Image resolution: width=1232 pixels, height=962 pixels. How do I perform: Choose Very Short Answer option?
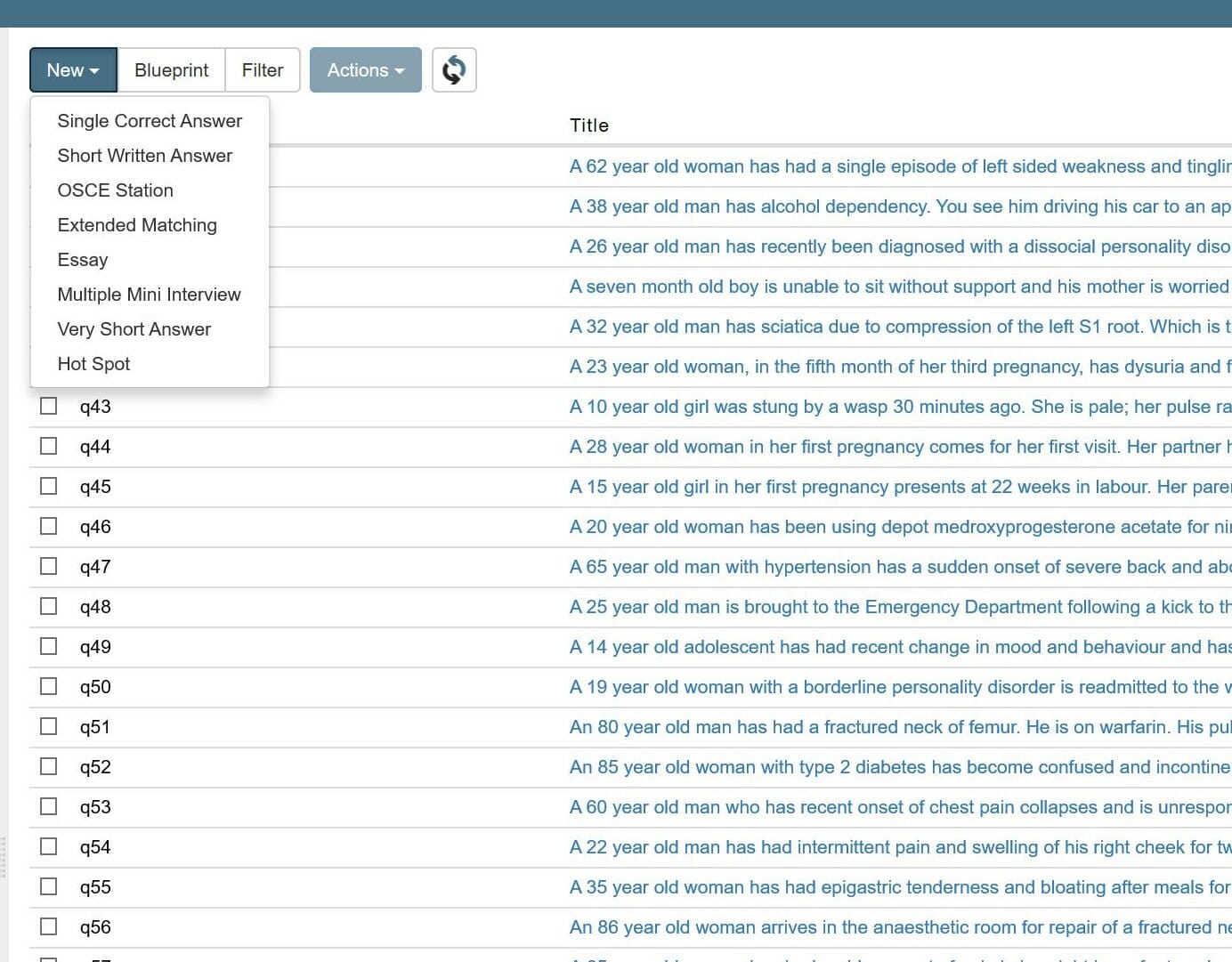click(134, 329)
